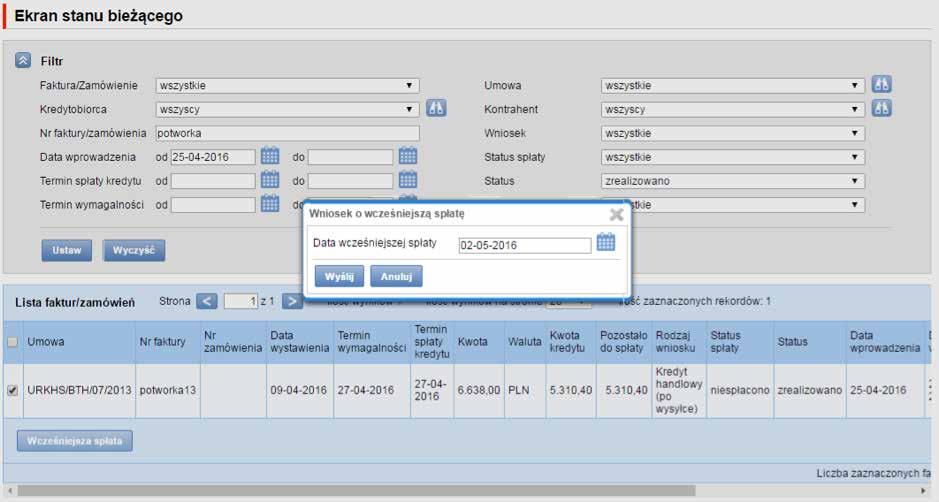Click invoice number potworka13 cell

tap(168, 391)
